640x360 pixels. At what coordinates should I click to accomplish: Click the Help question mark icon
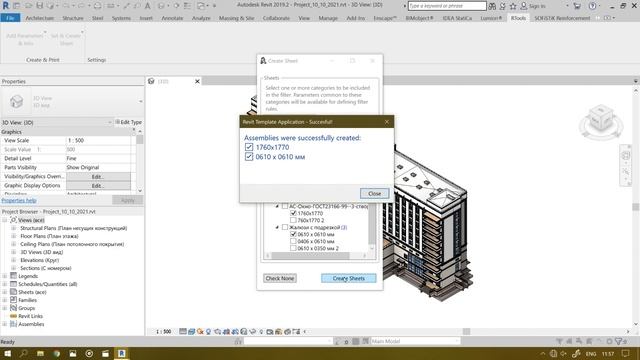[x=592, y=6]
